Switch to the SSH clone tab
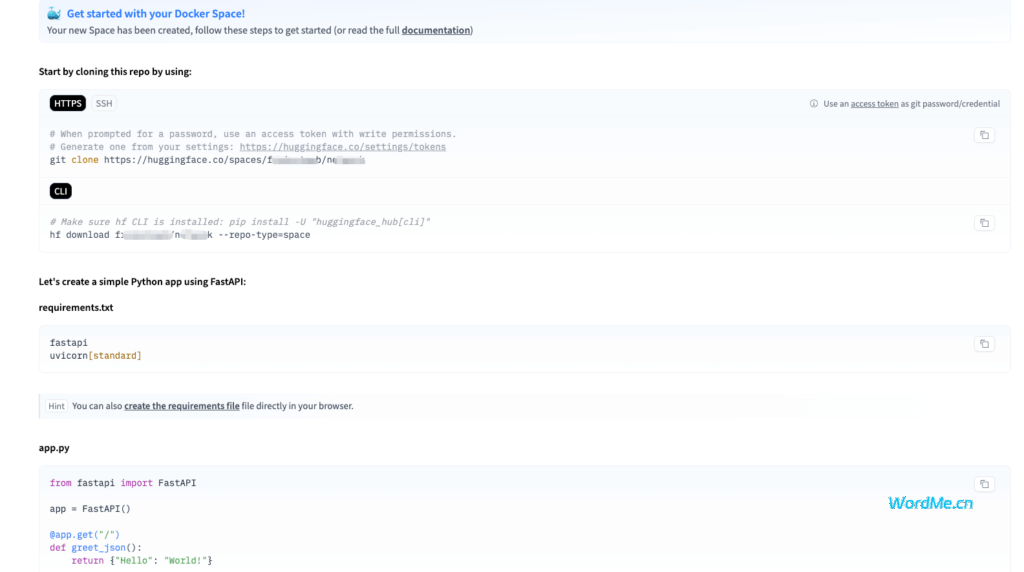Image resolution: width=1024 pixels, height=572 pixels. pos(104,103)
